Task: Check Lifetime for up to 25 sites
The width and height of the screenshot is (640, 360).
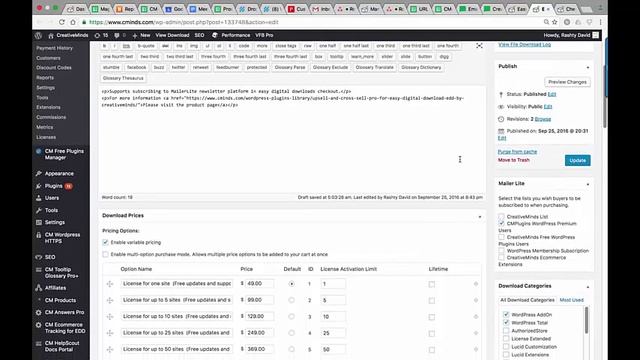Action: coord(432,333)
